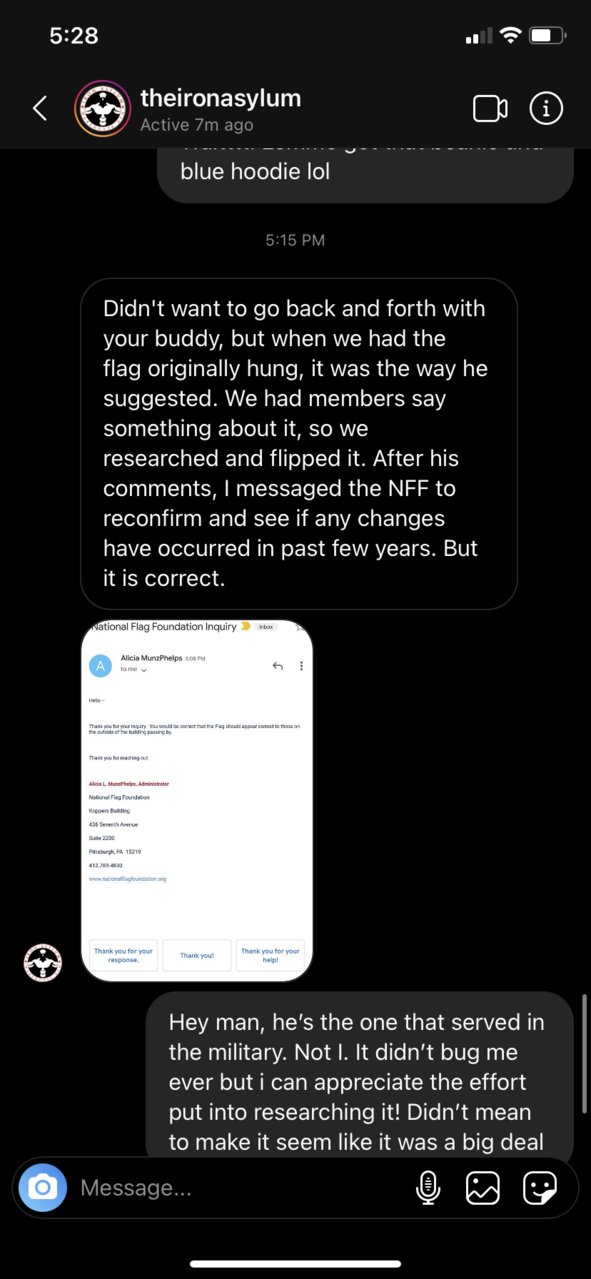Viewport: 591px width, 1279px height.
Task: Open conversation info details icon
Action: [x=546, y=108]
